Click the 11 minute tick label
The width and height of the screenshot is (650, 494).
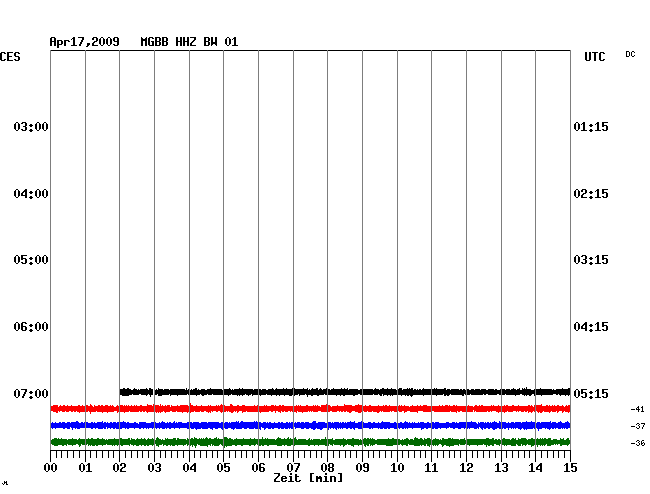[432, 468]
